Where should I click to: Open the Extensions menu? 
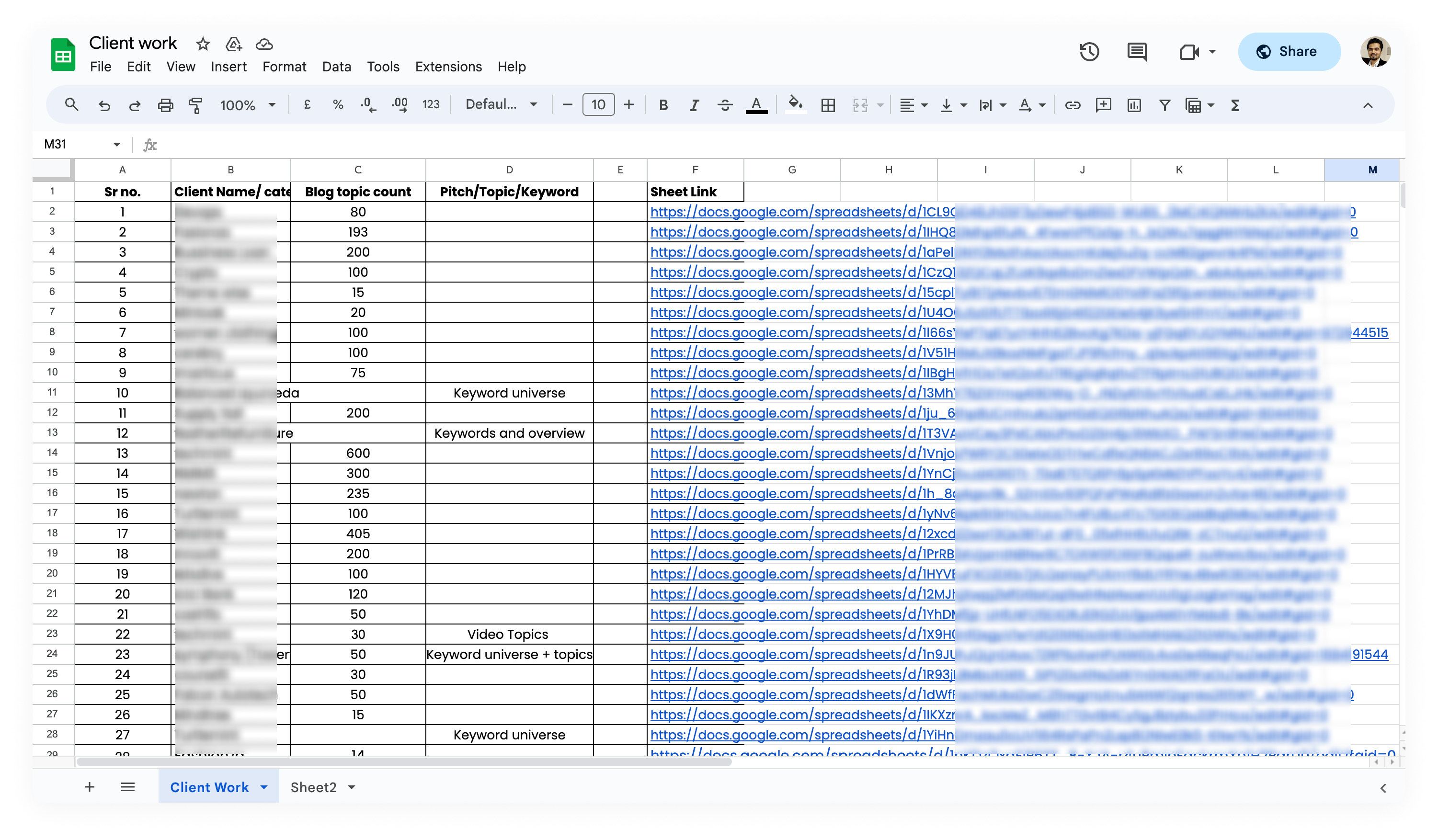point(448,67)
